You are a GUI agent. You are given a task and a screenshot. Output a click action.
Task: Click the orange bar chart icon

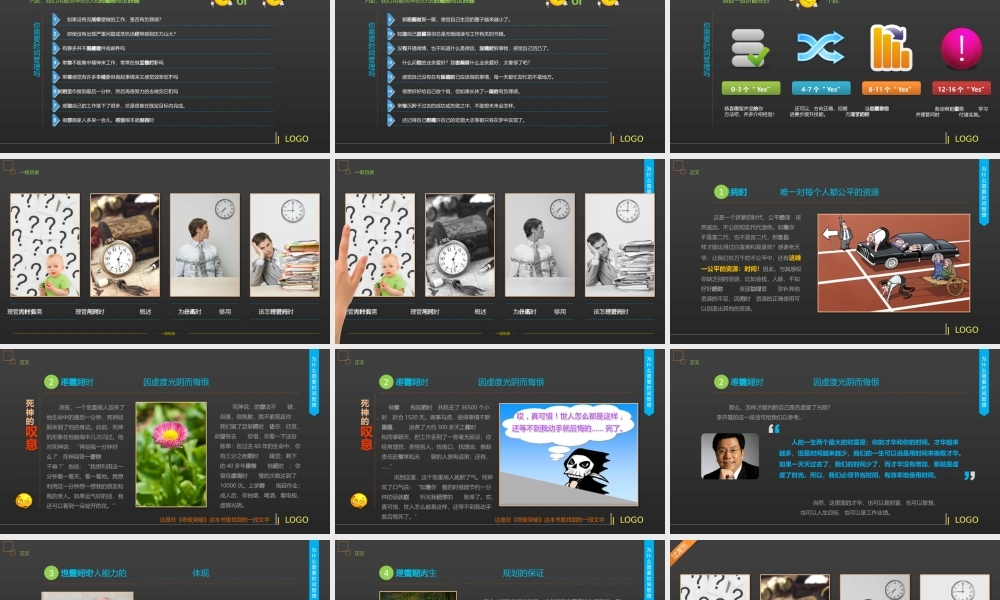coord(891,48)
